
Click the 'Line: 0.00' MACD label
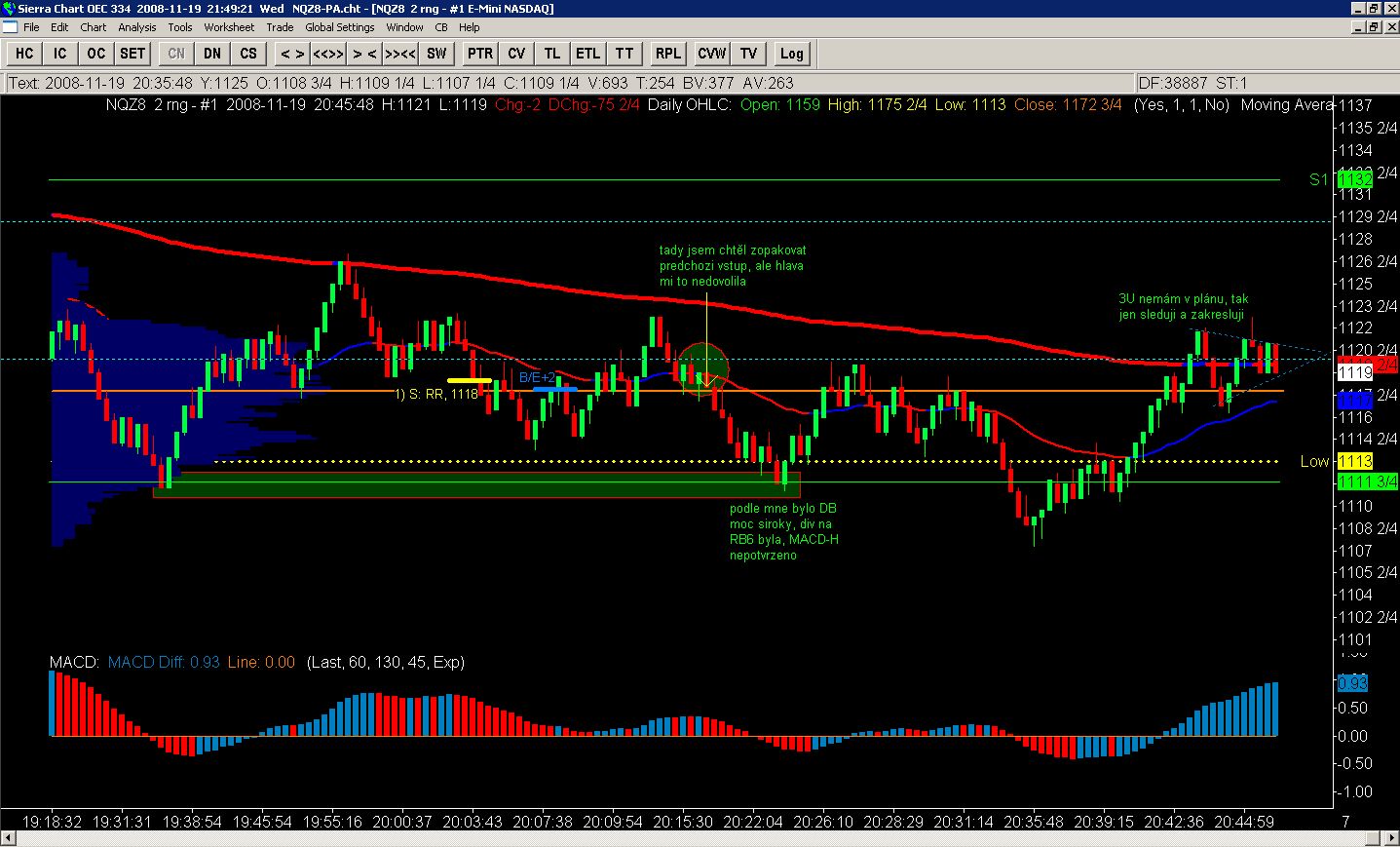pos(261,662)
